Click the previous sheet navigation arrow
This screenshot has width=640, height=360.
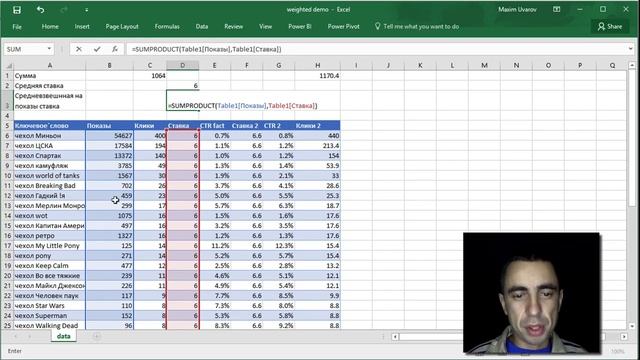tap(16, 336)
